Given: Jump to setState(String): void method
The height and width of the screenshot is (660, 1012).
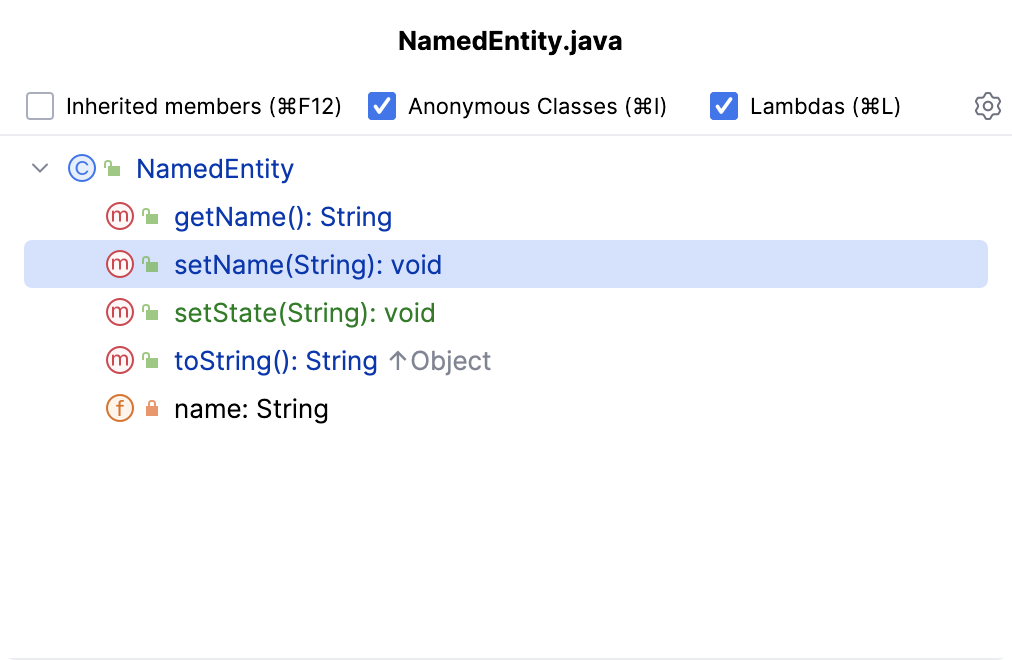Looking at the screenshot, I should pyautogui.click(x=304, y=312).
